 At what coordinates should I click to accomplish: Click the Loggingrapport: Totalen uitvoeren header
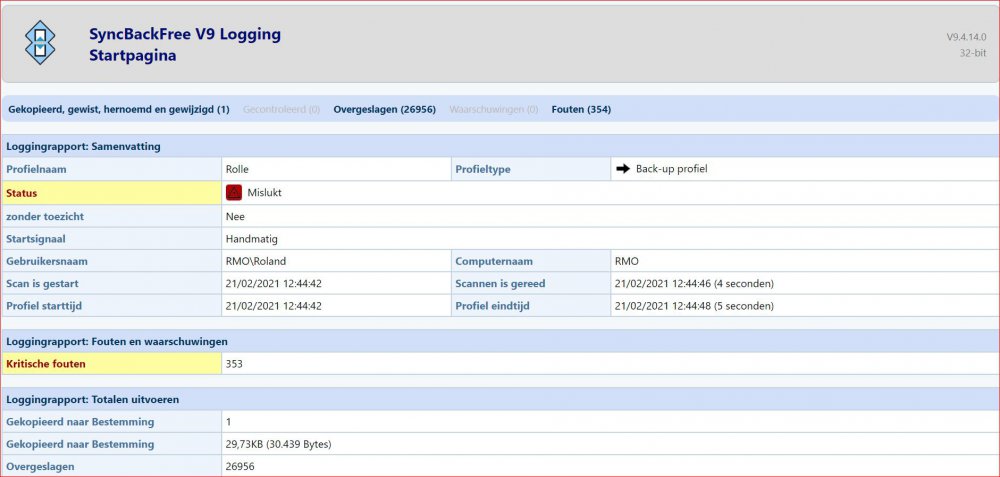93,399
